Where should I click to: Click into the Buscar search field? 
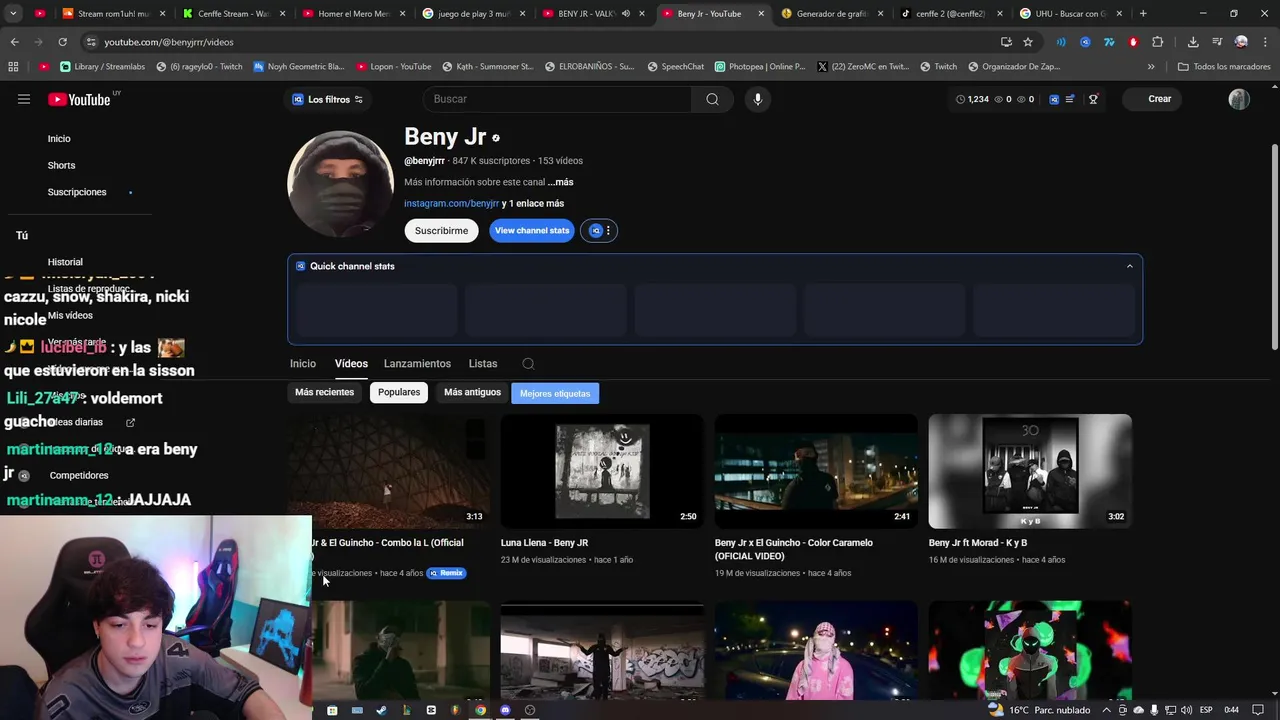click(558, 99)
